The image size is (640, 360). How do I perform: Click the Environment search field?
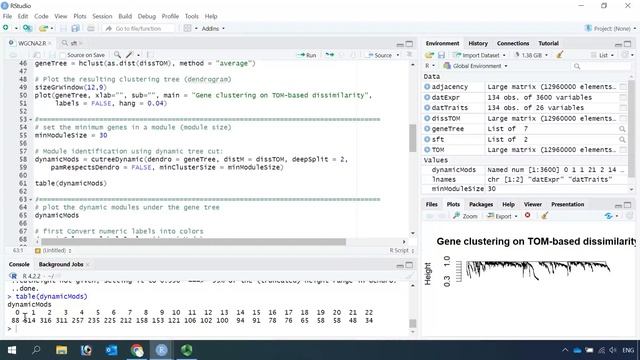pos(601,66)
